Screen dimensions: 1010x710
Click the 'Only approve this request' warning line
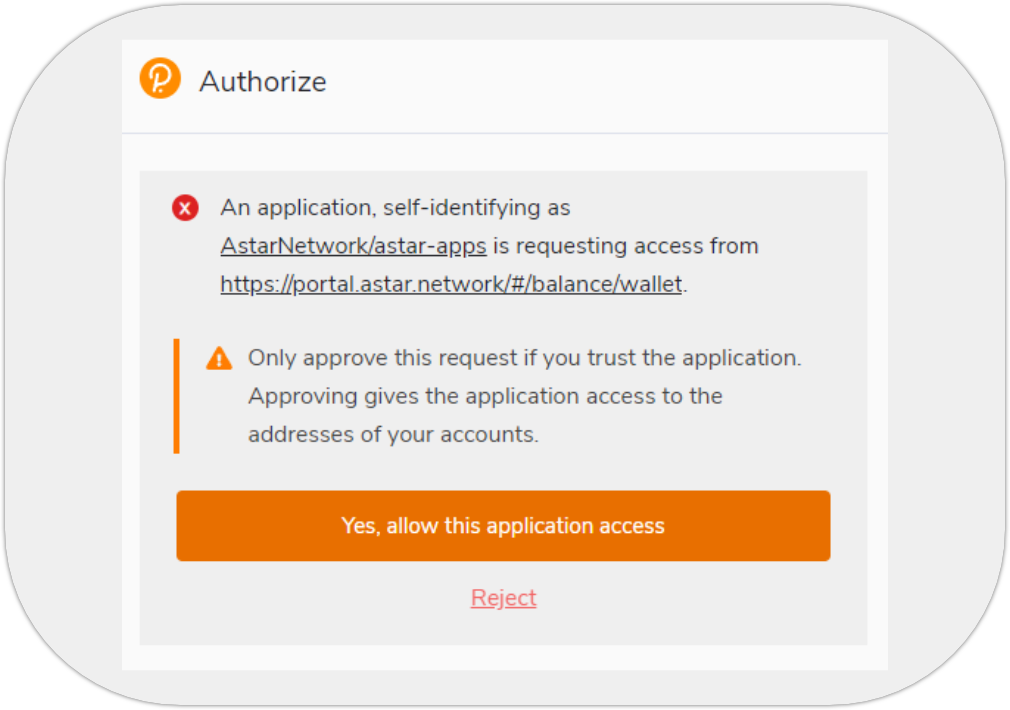(524, 358)
